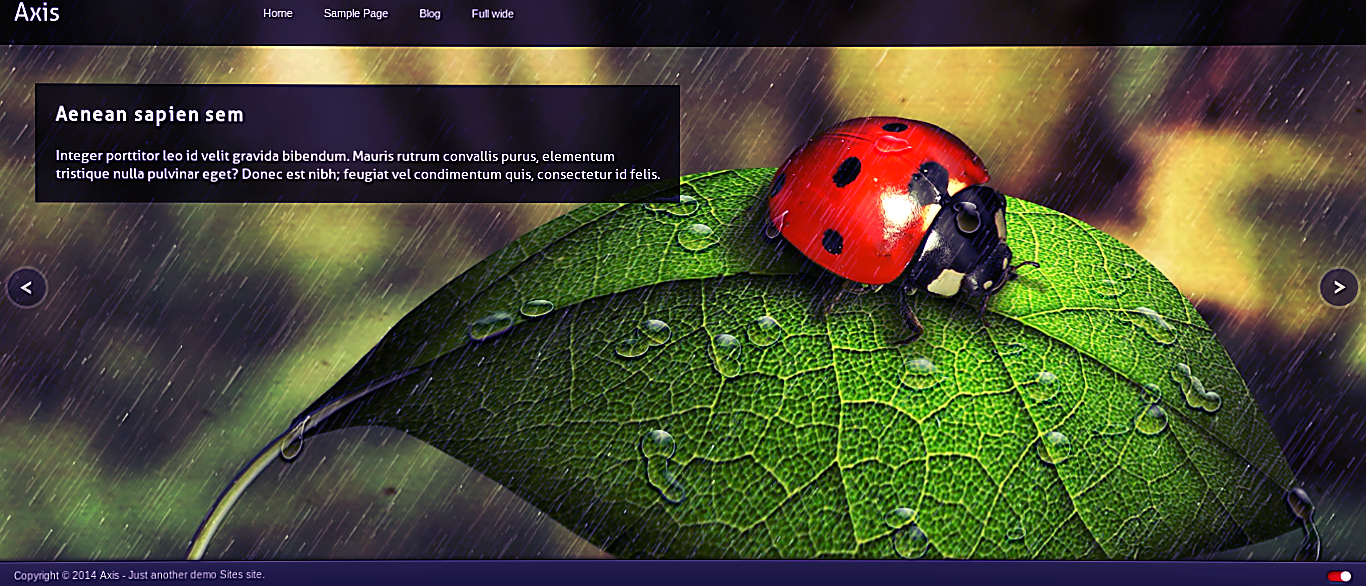Open the Sample Page menu item
Viewport: 1366px width, 586px height.
pos(356,14)
